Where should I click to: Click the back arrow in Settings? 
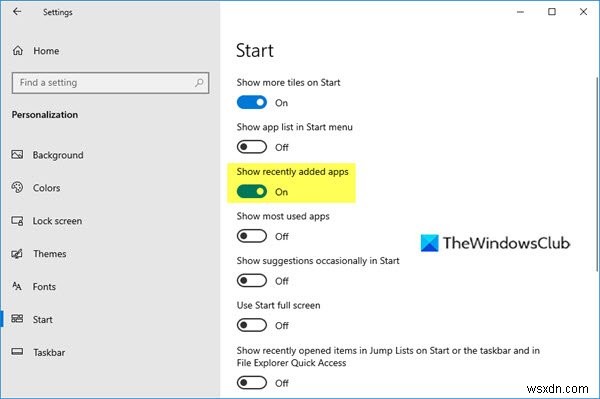click(x=17, y=11)
